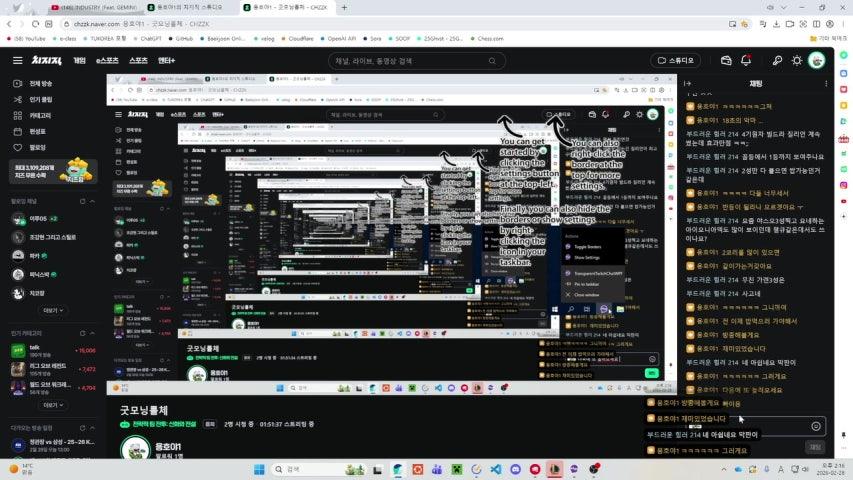
Task: Open the talk category
Action: click(53, 350)
